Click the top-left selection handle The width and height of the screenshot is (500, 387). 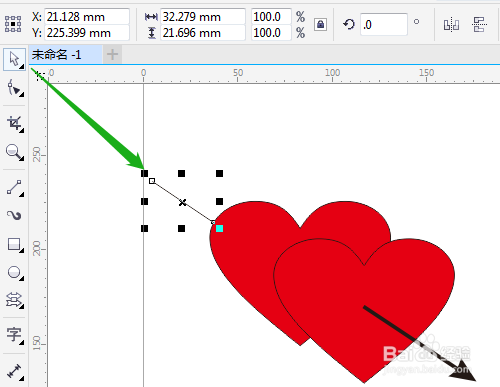pos(144,173)
